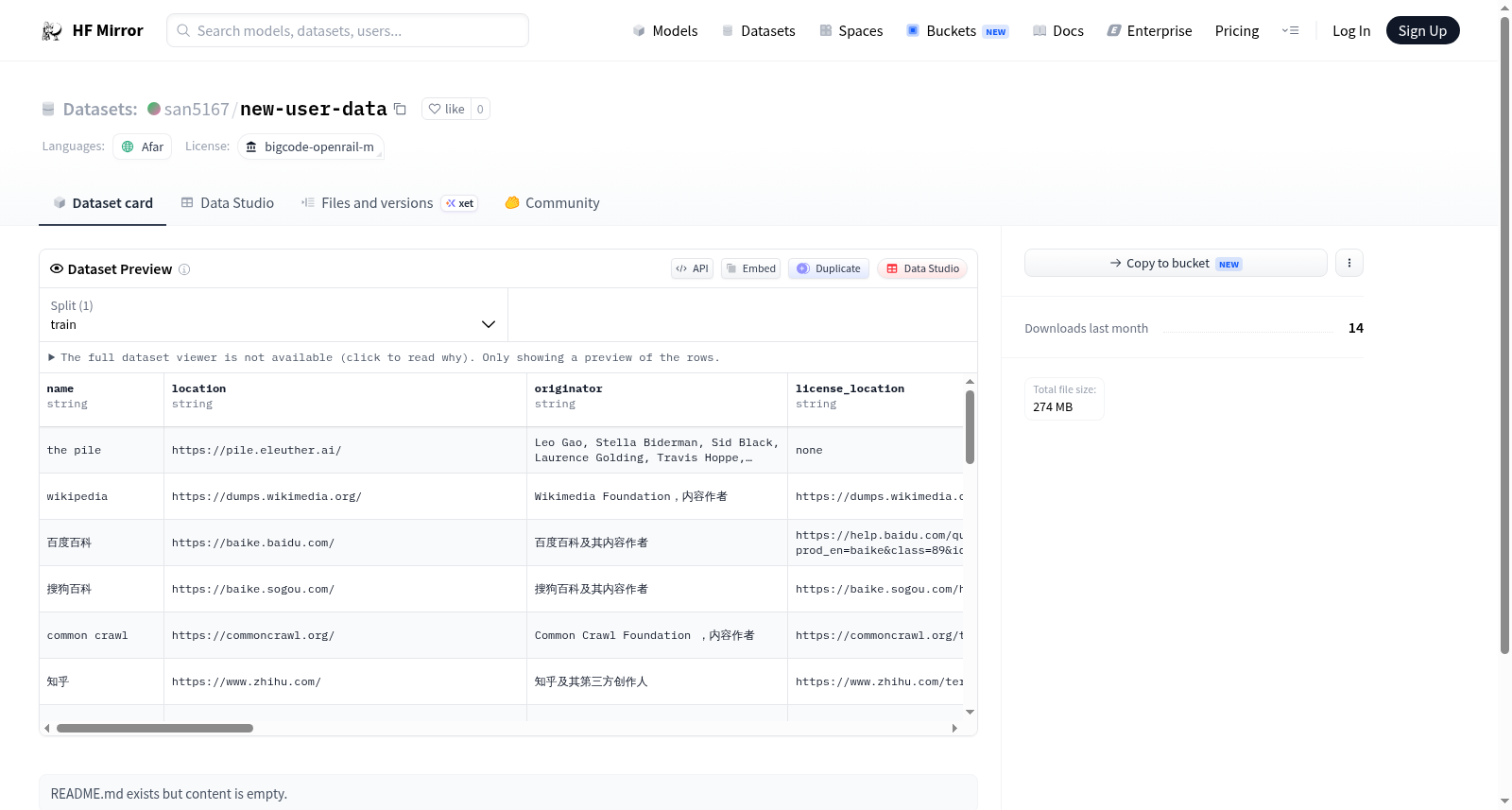
Task: Click the Datasets stack icon in breadcrumb
Action: coord(48,109)
